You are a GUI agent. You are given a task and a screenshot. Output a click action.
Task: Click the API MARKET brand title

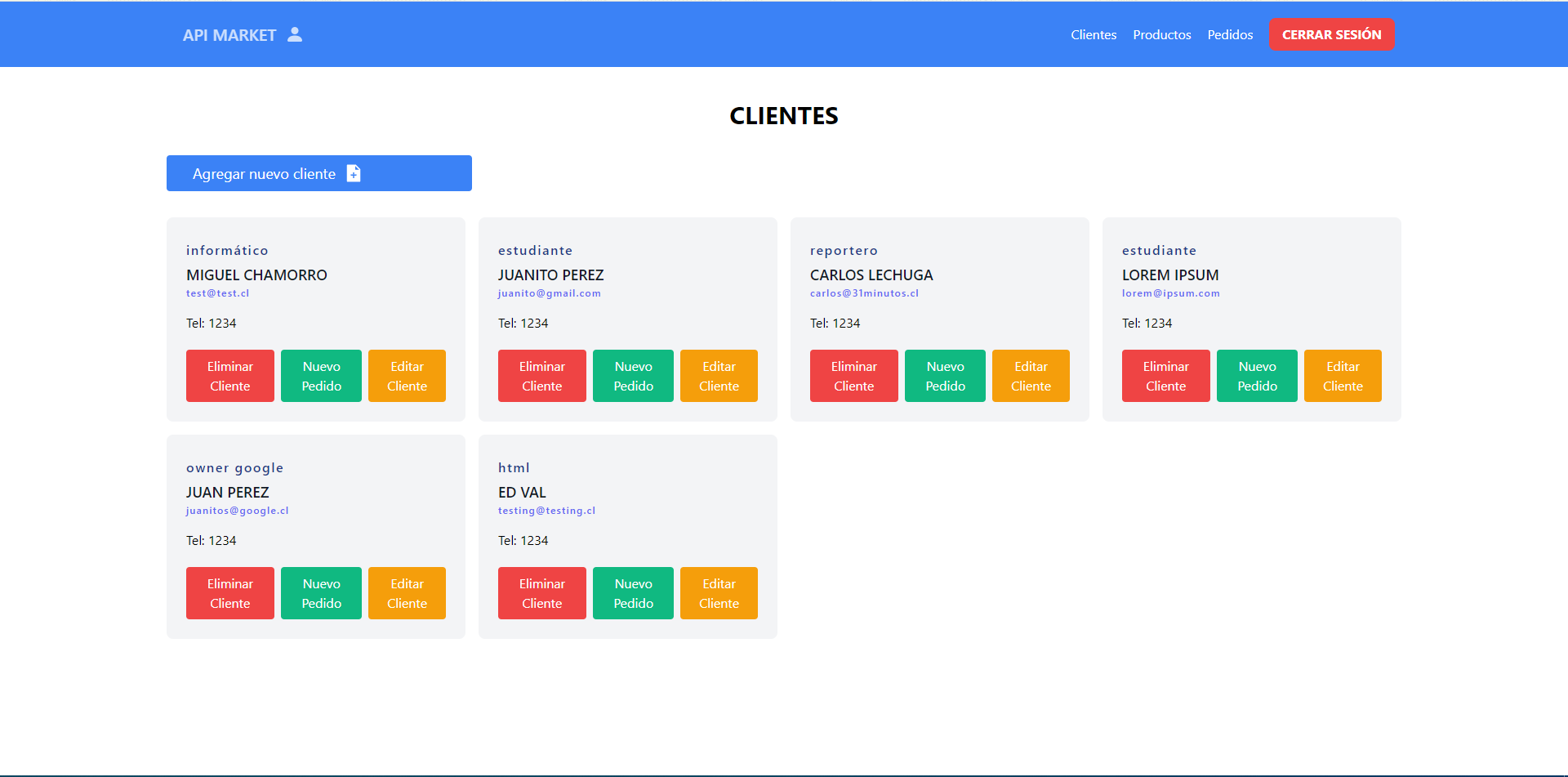(231, 34)
